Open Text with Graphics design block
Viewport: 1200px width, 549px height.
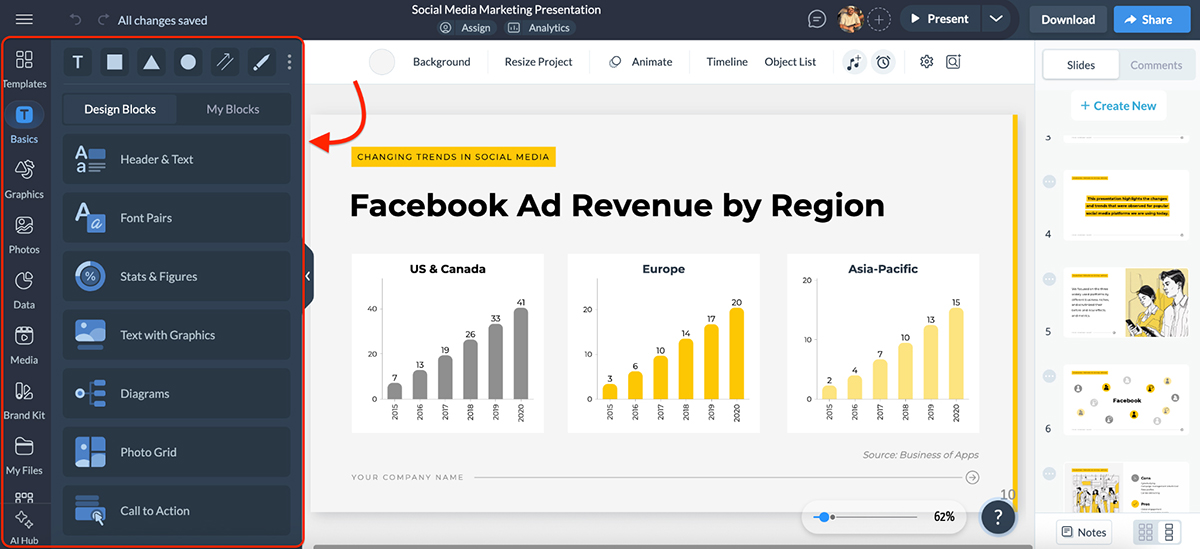pyautogui.click(x=177, y=335)
